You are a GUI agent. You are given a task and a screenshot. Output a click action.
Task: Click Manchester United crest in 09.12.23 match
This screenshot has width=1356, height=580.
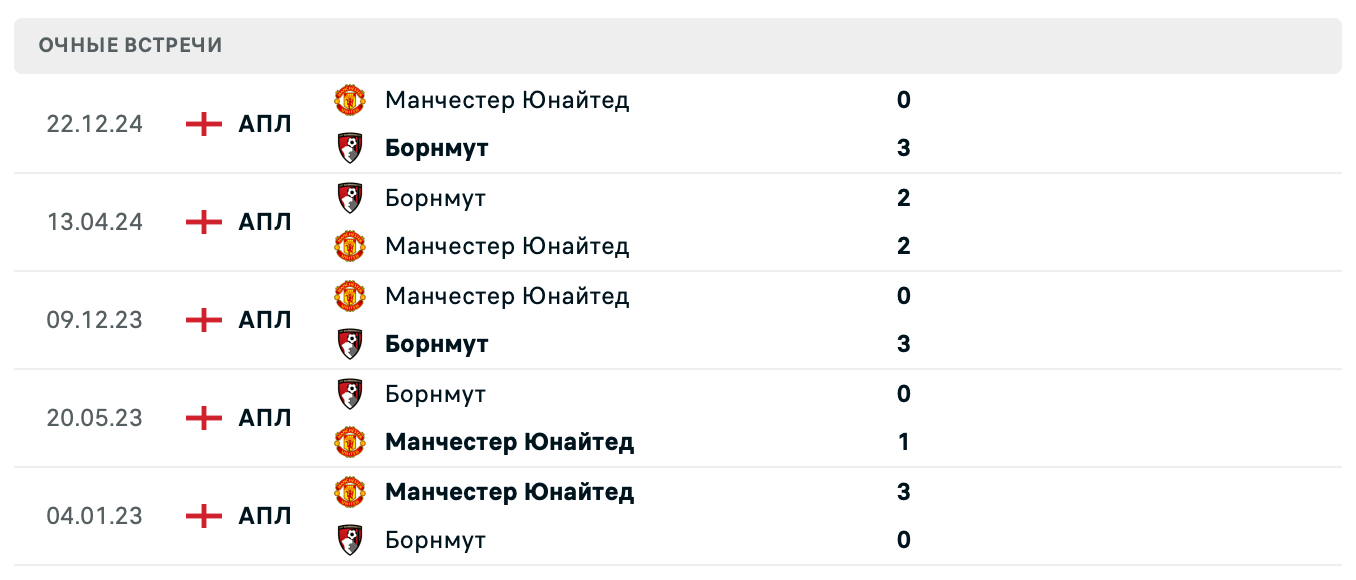[349, 296]
